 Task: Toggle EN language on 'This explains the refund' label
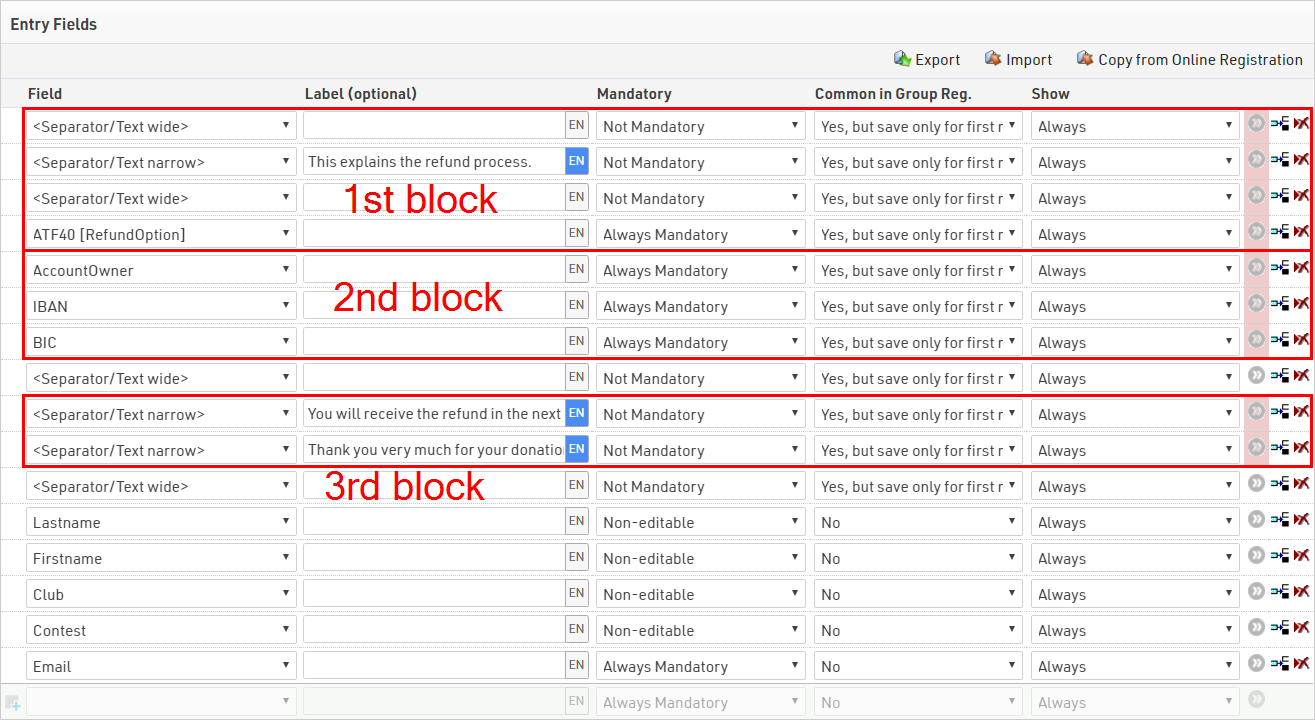(x=577, y=161)
